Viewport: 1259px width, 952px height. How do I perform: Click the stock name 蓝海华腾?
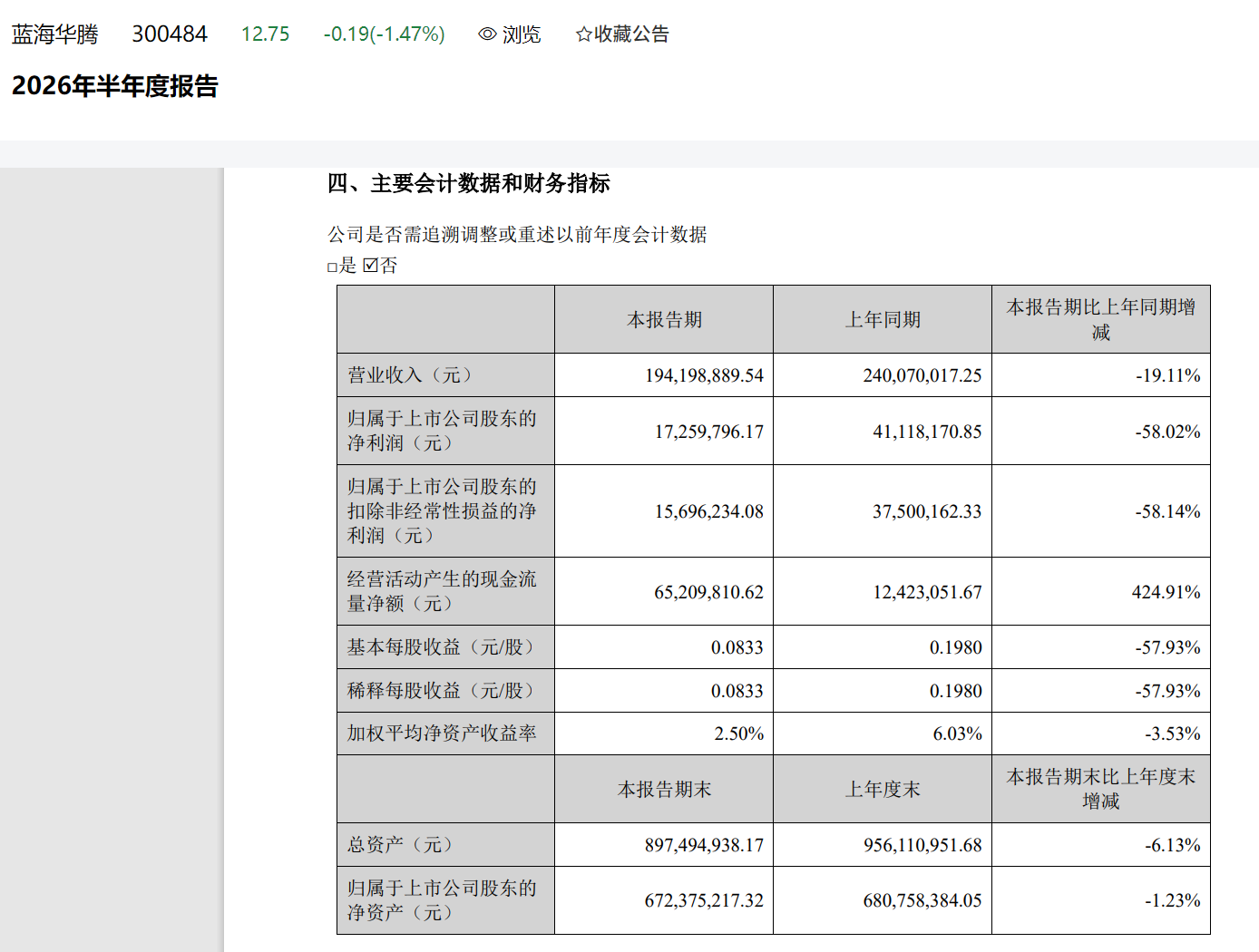(x=55, y=34)
